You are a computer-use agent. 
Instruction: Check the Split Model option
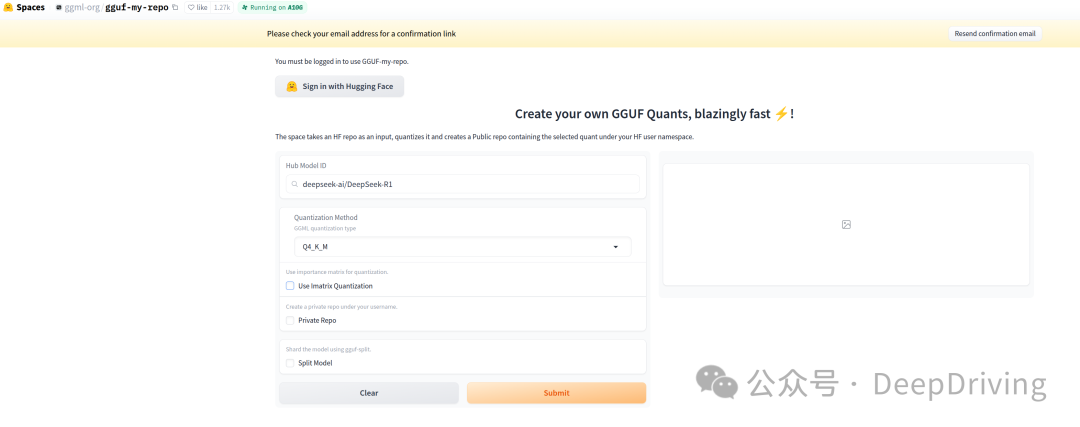pos(290,363)
